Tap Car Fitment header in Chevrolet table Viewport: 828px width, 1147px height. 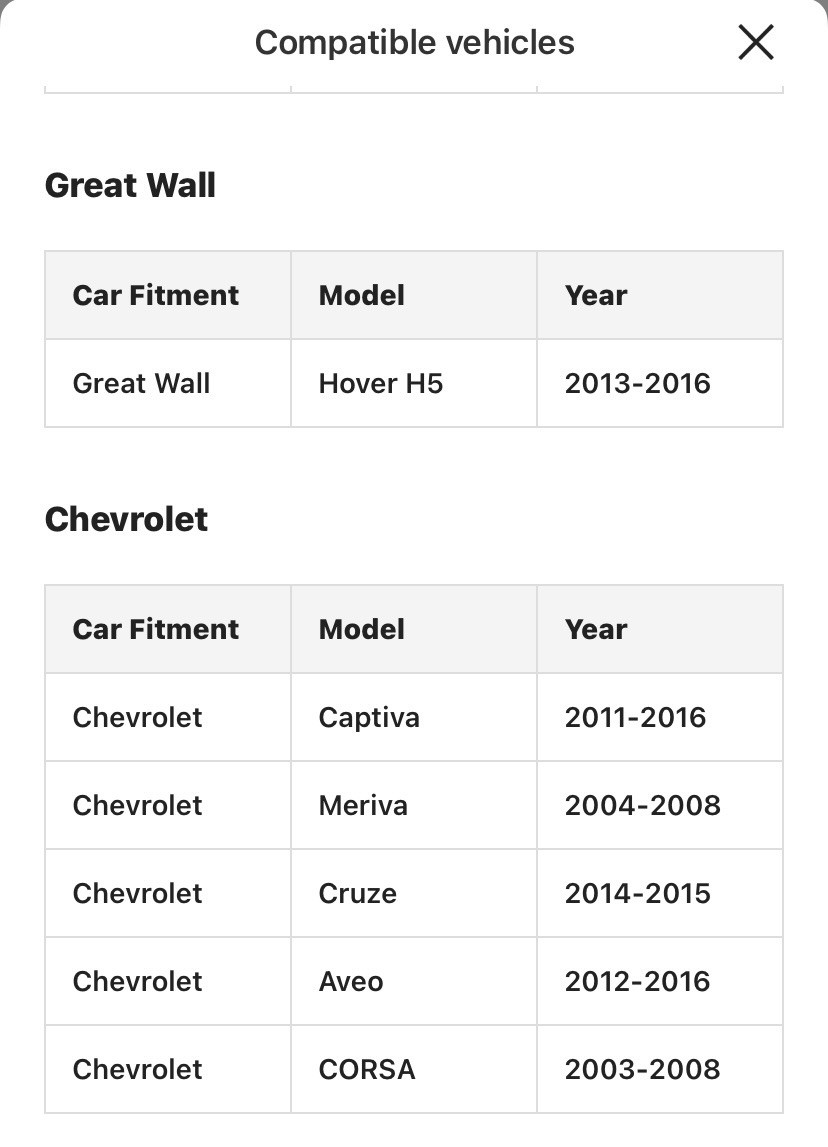tap(156, 630)
